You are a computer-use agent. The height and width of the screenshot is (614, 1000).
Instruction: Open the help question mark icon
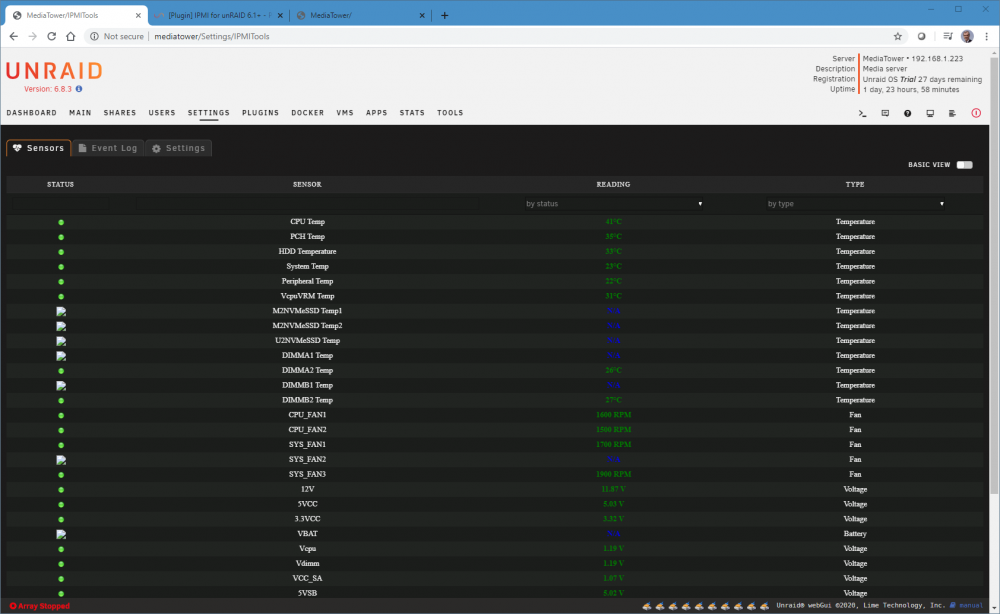click(908, 113)
